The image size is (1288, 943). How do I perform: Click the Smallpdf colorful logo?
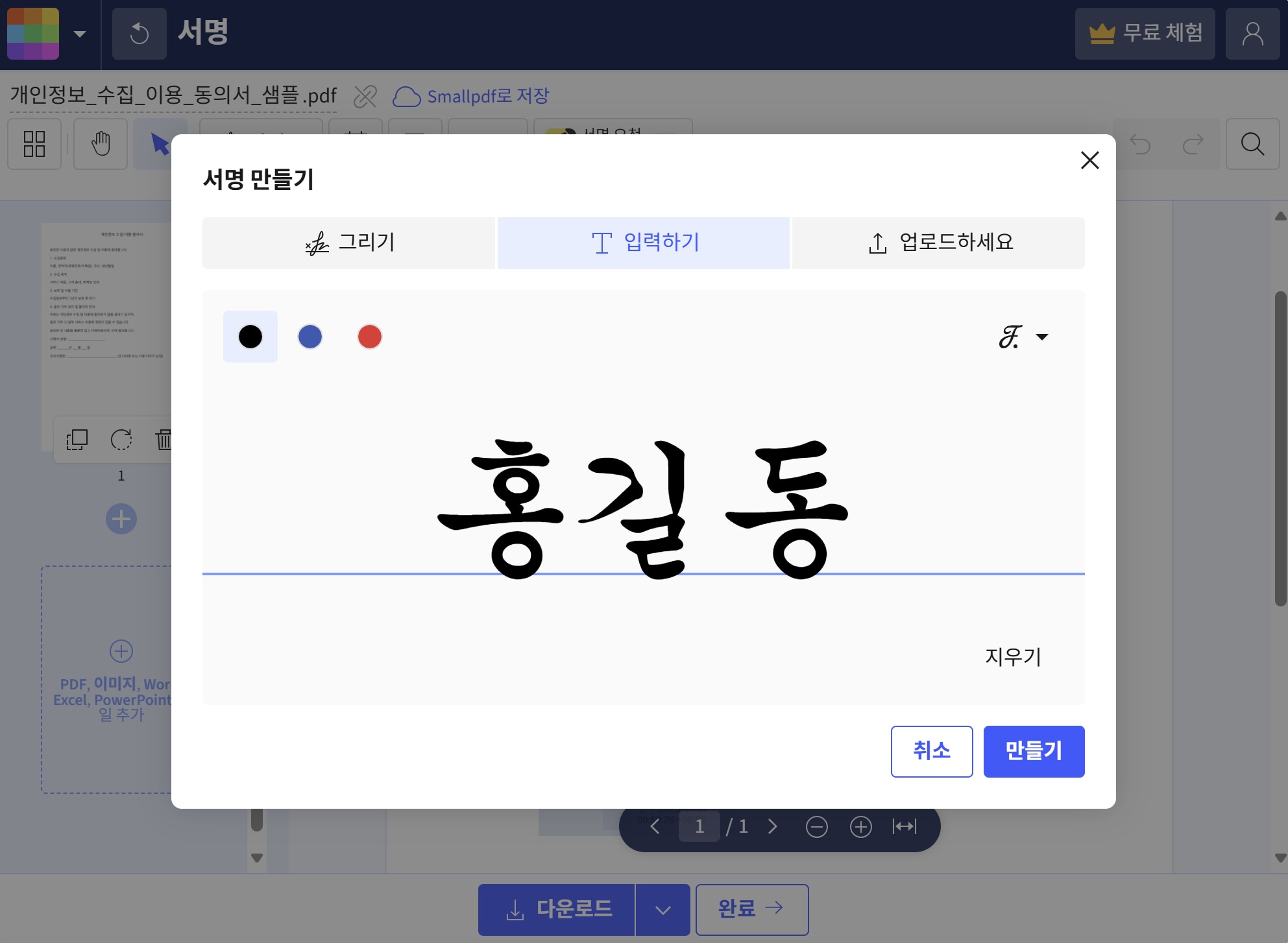33,34
